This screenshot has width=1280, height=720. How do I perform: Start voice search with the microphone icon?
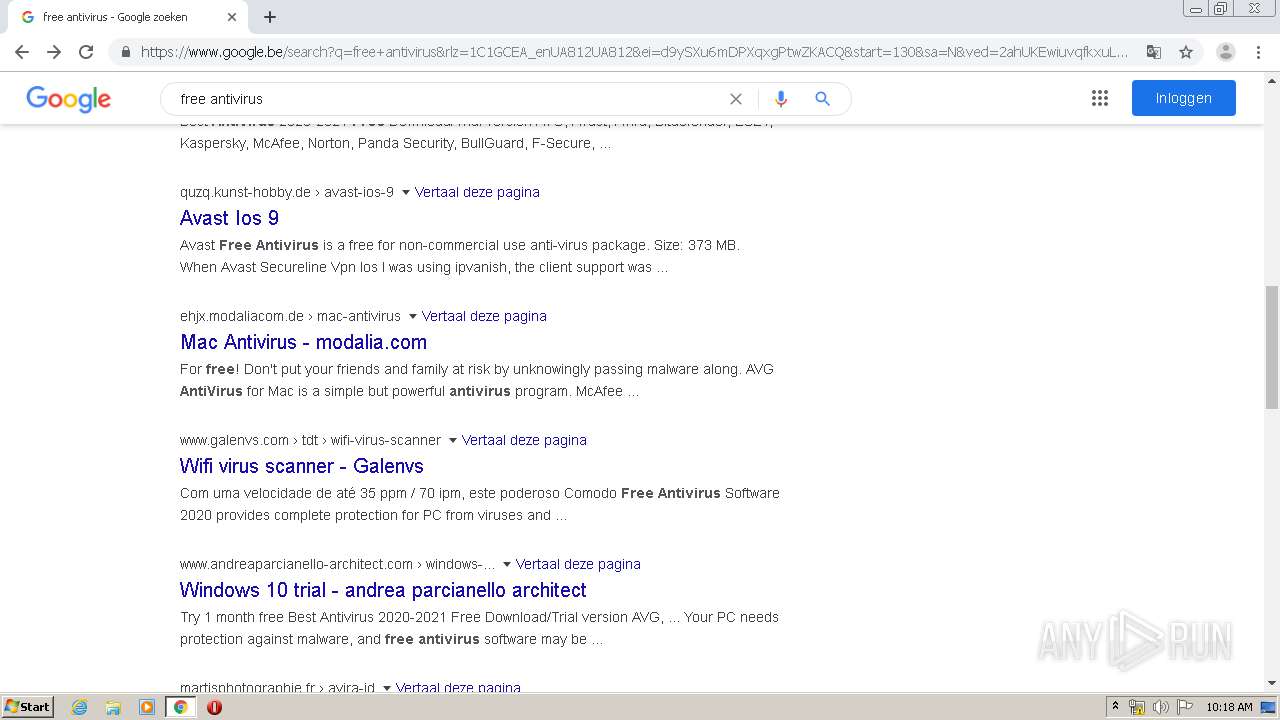click(781, 99)
